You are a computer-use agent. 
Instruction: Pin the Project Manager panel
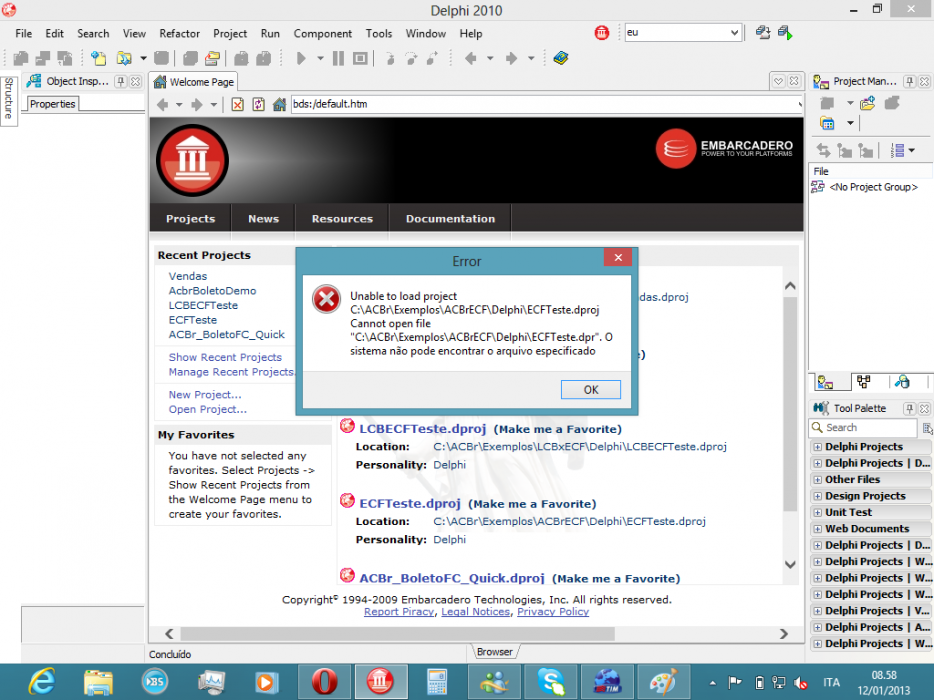click(x=910, y=82)
